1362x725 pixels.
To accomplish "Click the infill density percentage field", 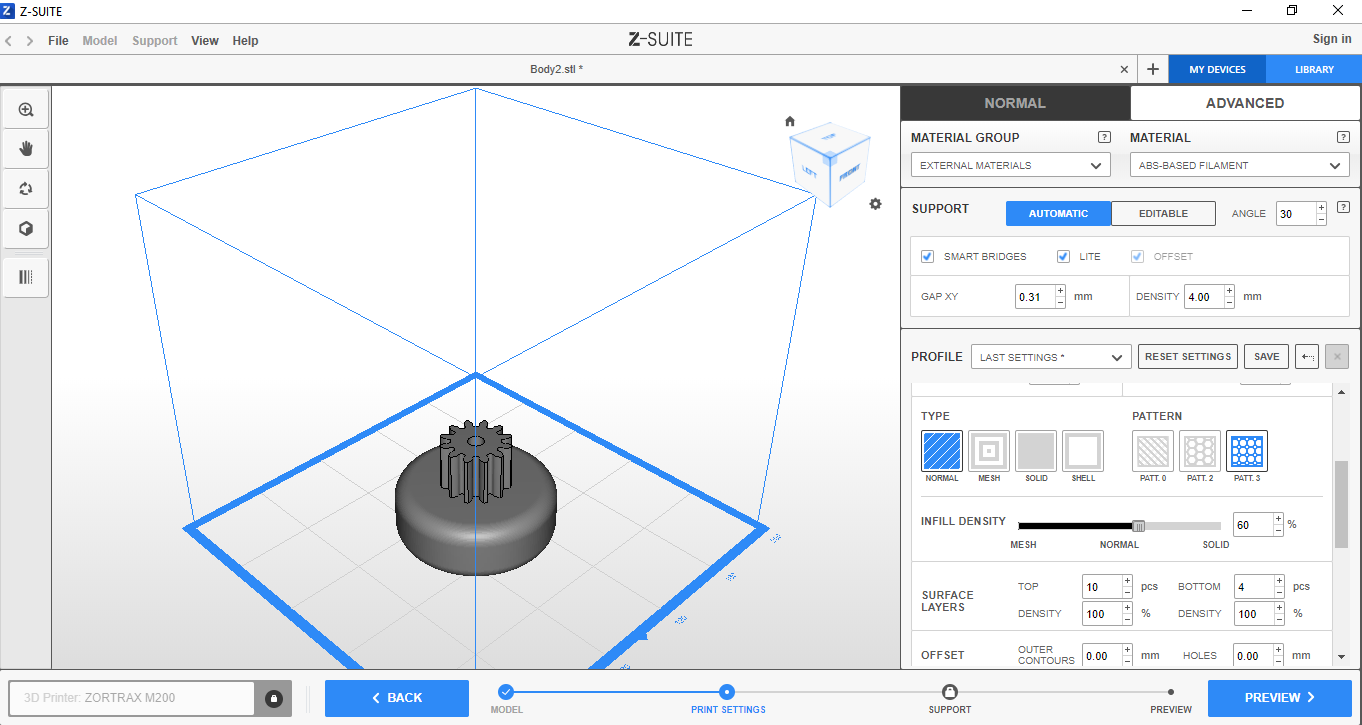I will pyautogui.click(x=1252, y=525).
